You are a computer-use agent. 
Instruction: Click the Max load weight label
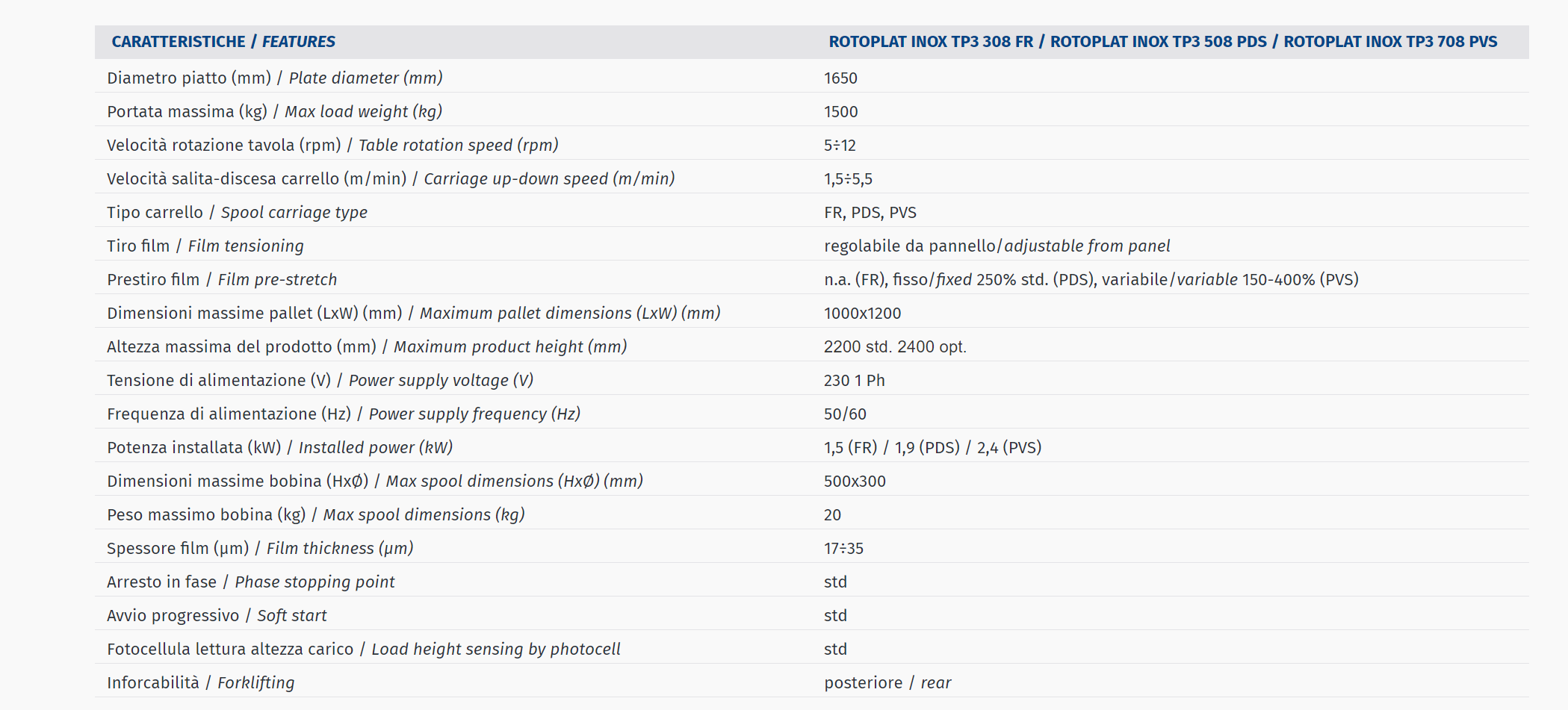pos(275,111)
